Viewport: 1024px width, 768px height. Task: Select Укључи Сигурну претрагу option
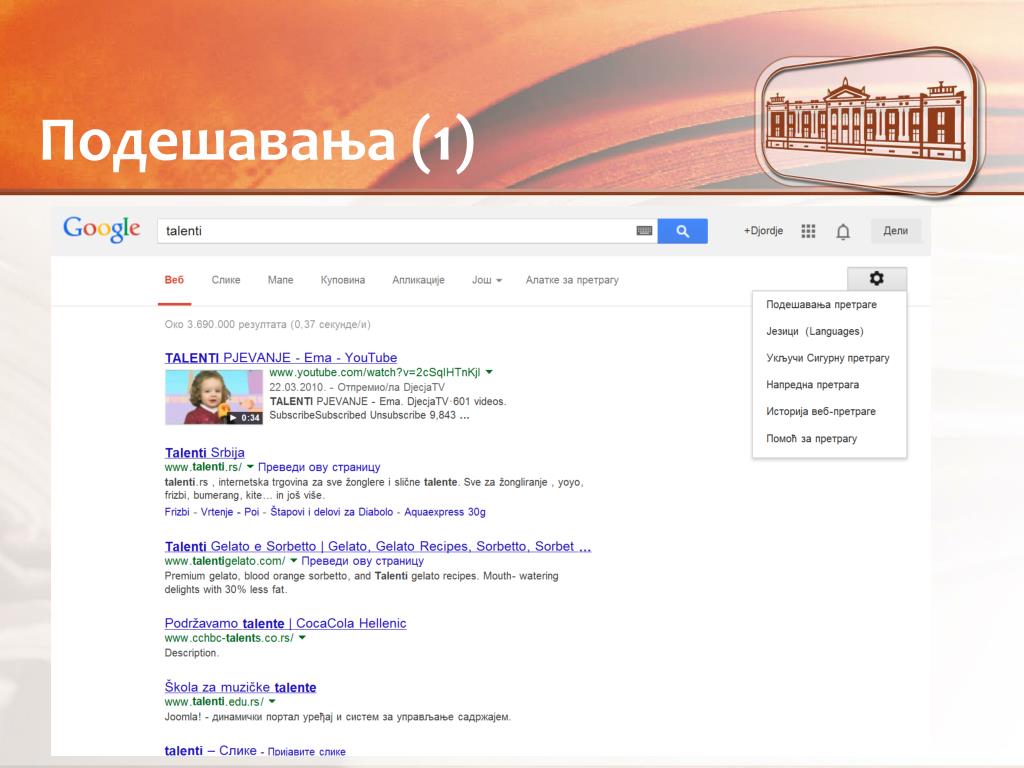[x=829, y=358]
